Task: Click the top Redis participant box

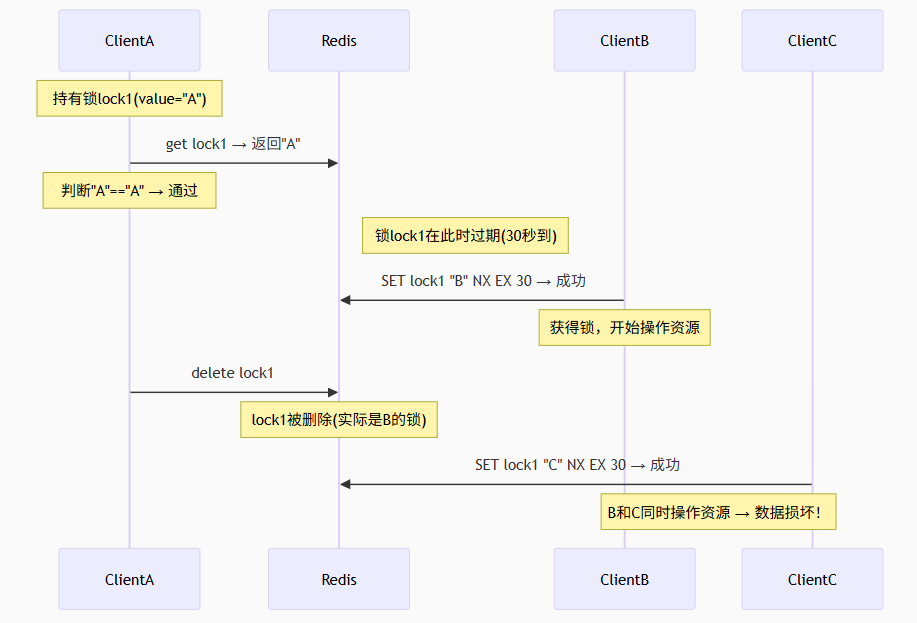Action: tap(339, 41)
